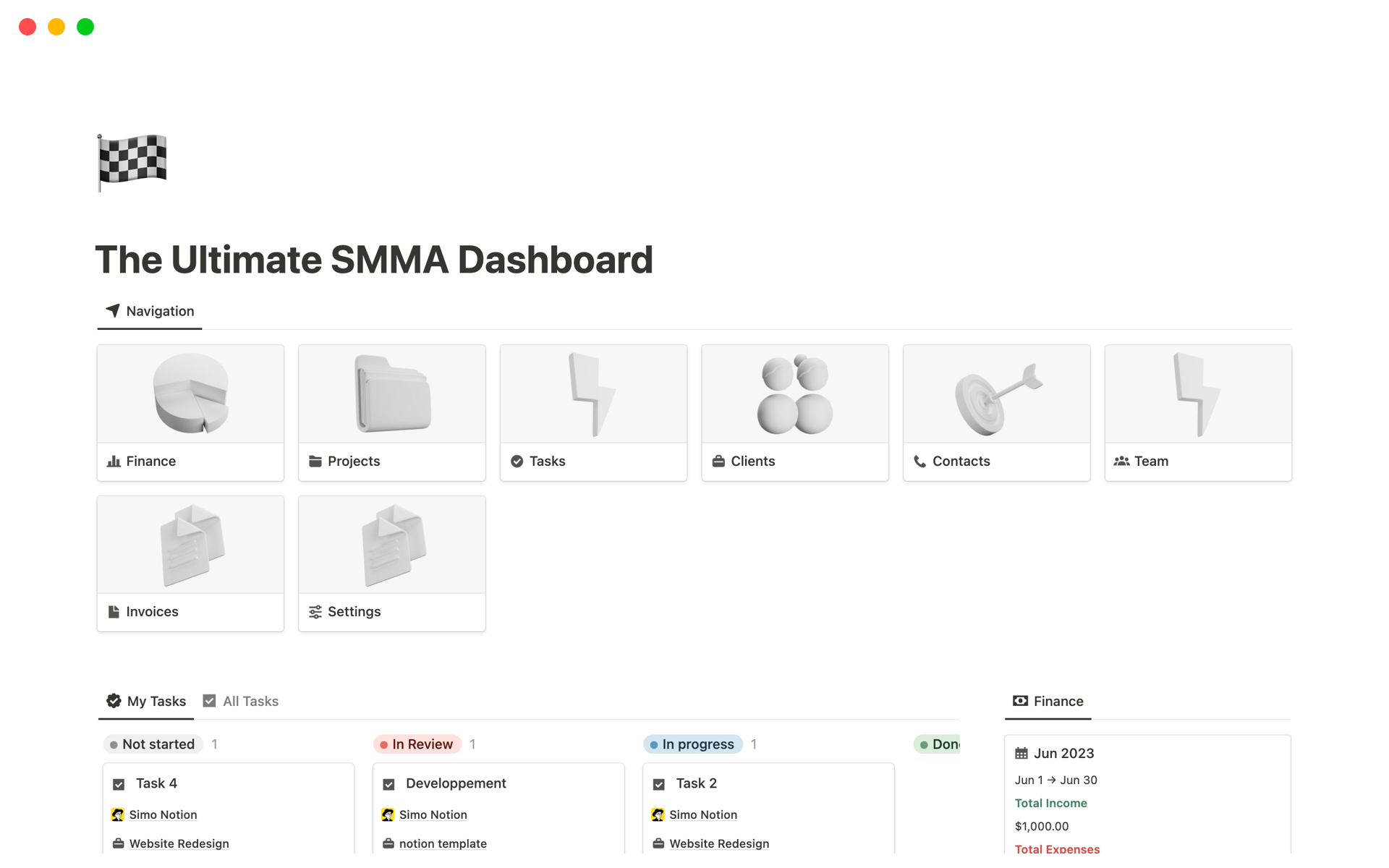Screen dimensions: 1389x868
Task: Select the In progress status group
Action: (692, 744)
